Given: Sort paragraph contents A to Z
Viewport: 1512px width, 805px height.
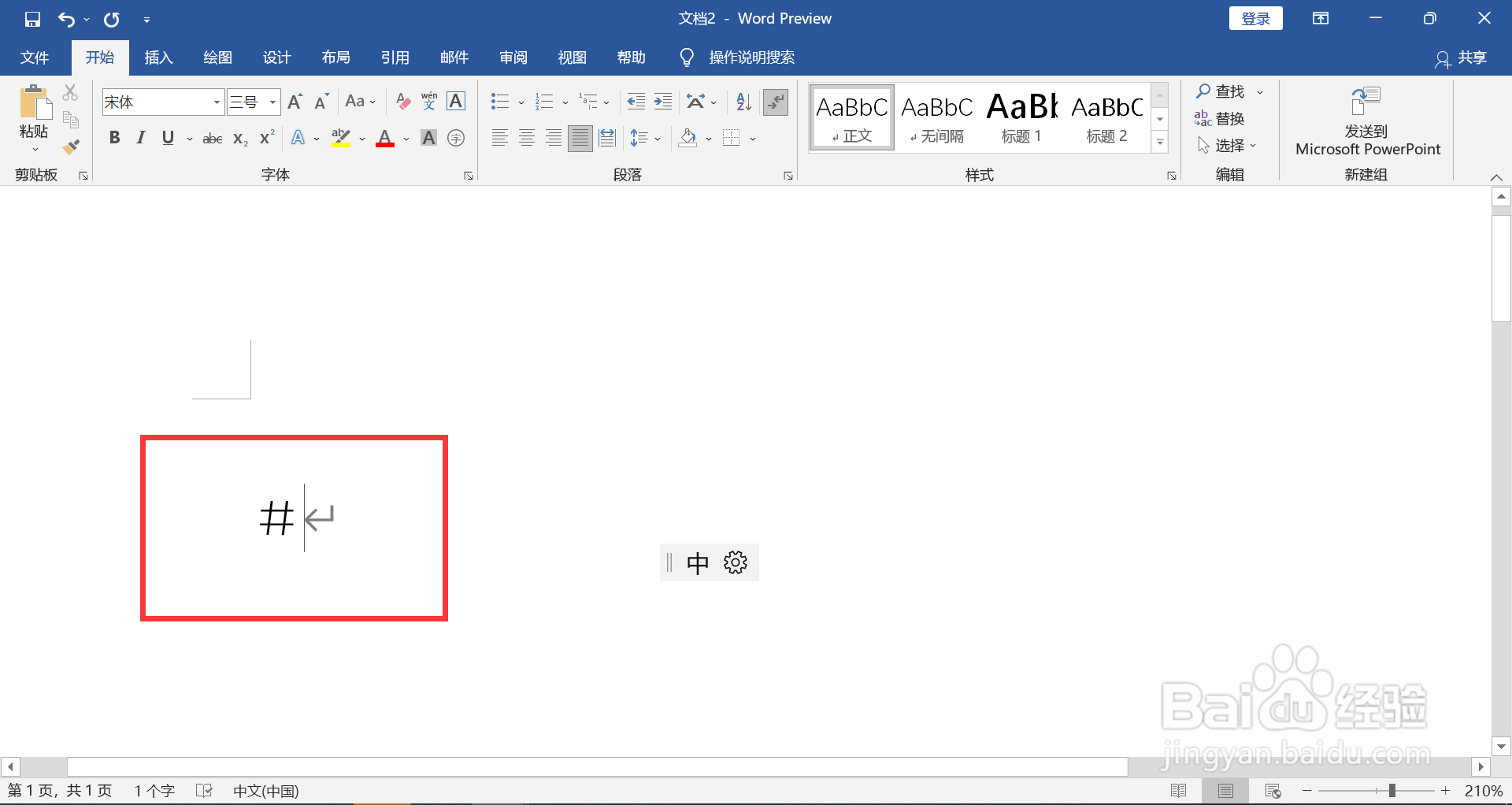Looking at the screenshot, I should pyautogui.click(x=743, y=102).
